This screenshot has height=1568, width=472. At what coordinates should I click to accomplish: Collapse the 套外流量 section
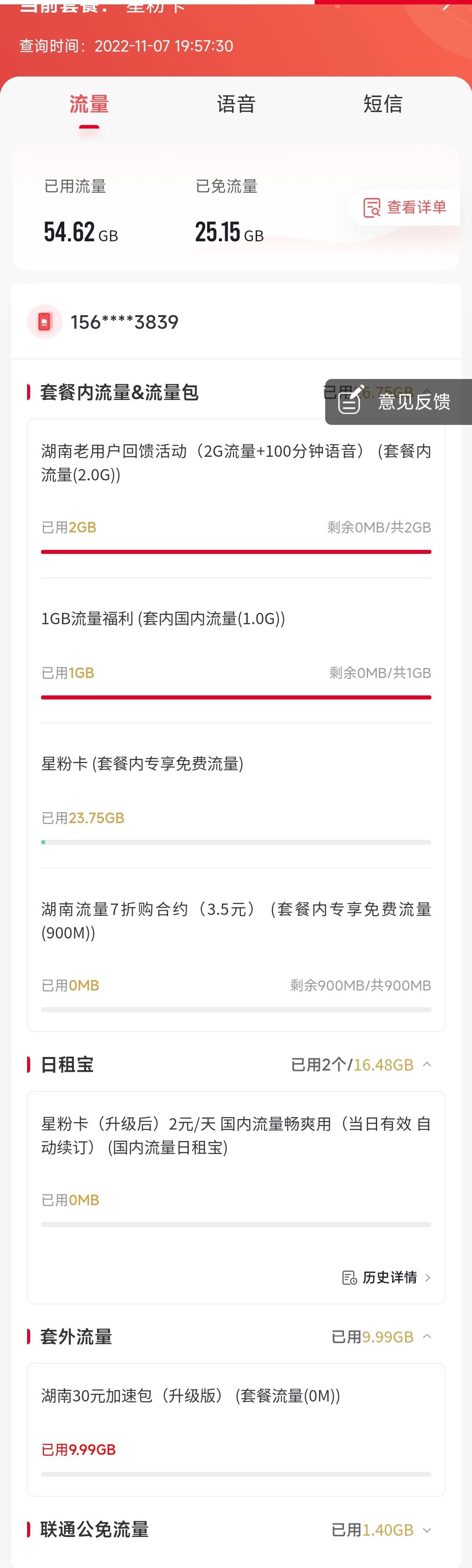click(427, 1336)
